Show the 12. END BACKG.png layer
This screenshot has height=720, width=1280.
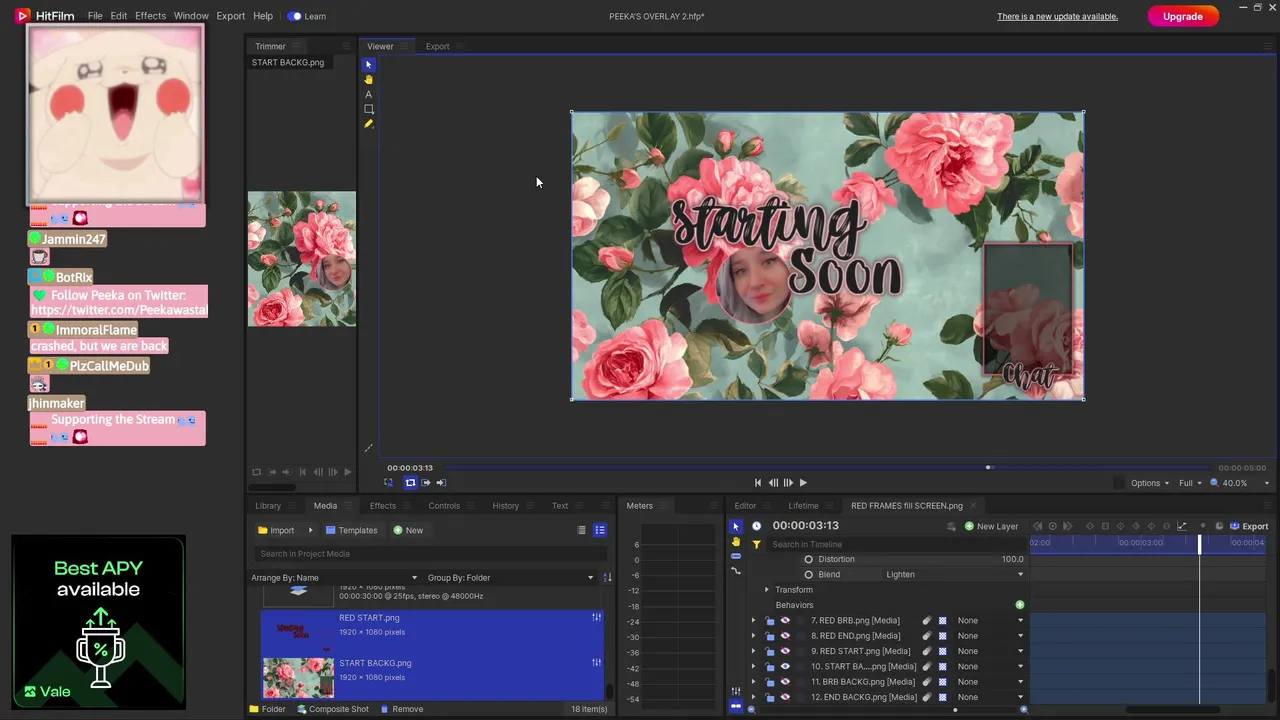[785, 697]
